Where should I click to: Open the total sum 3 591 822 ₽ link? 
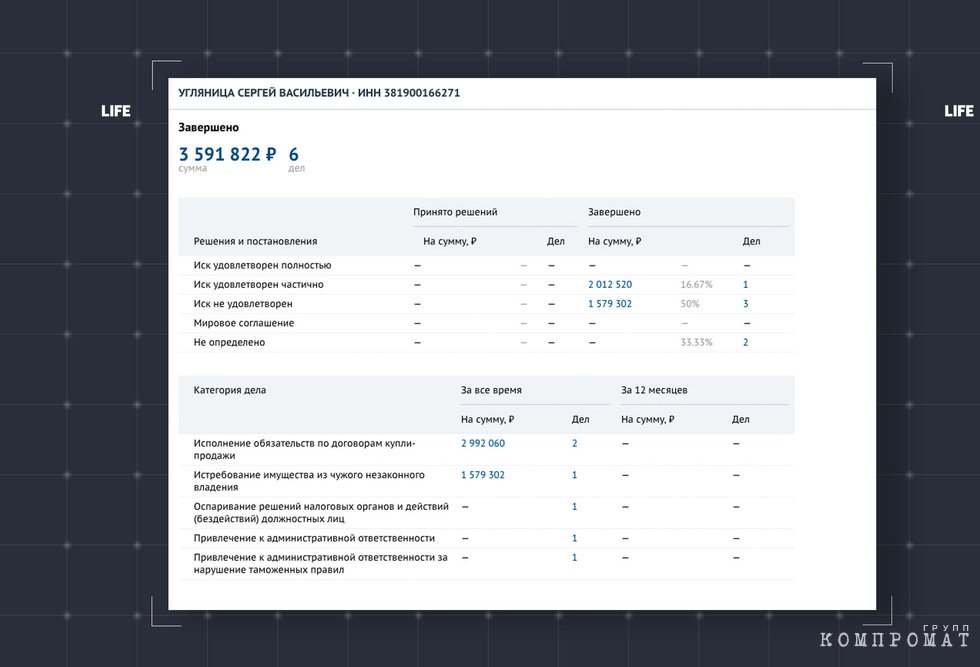click(227, 154)
